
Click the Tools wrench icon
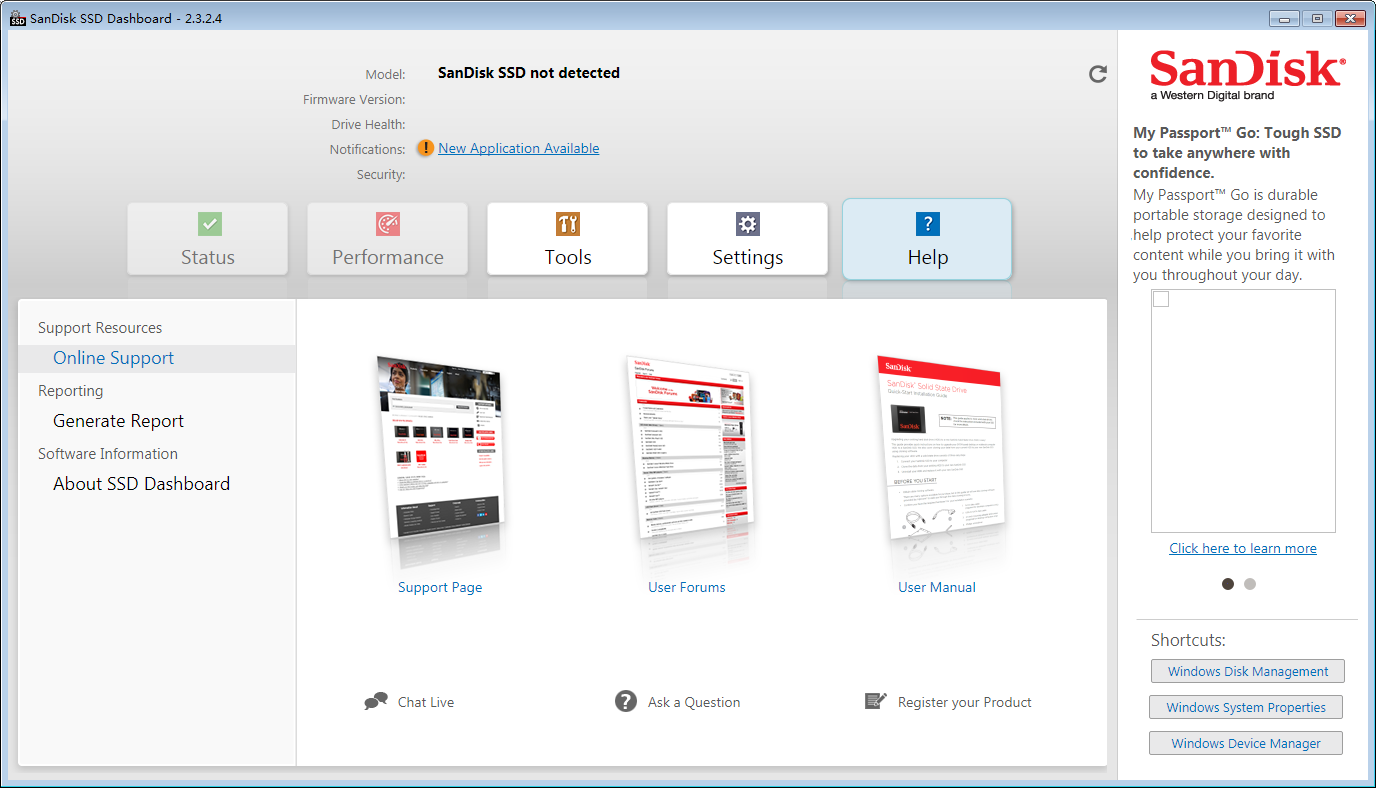[x=568, y=224]
